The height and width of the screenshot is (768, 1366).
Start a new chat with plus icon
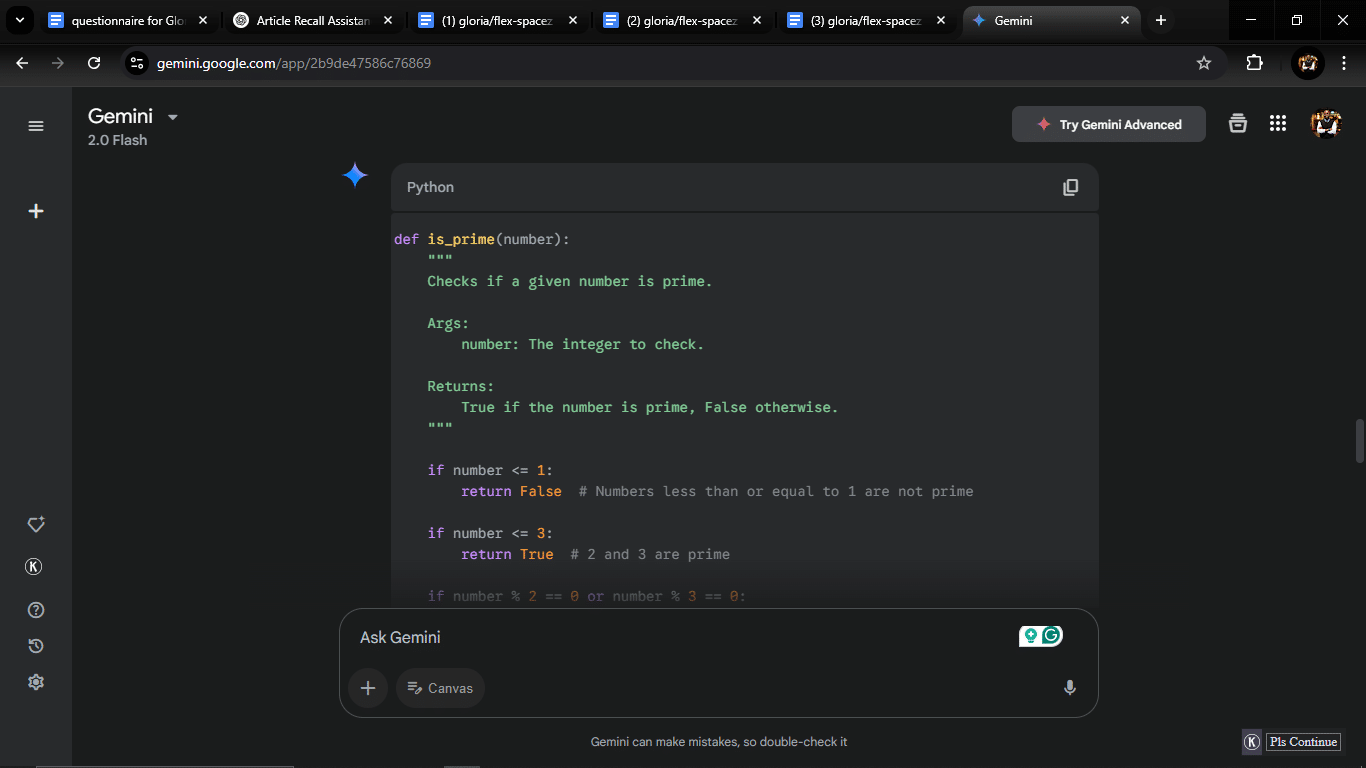click(36, 211)
